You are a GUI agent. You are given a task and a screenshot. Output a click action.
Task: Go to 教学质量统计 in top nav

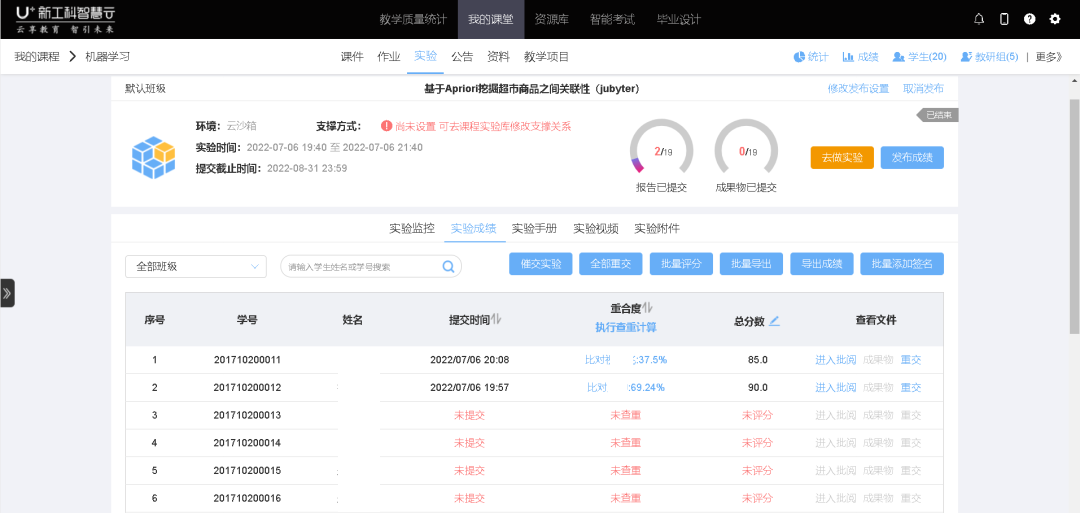point(413,19)
